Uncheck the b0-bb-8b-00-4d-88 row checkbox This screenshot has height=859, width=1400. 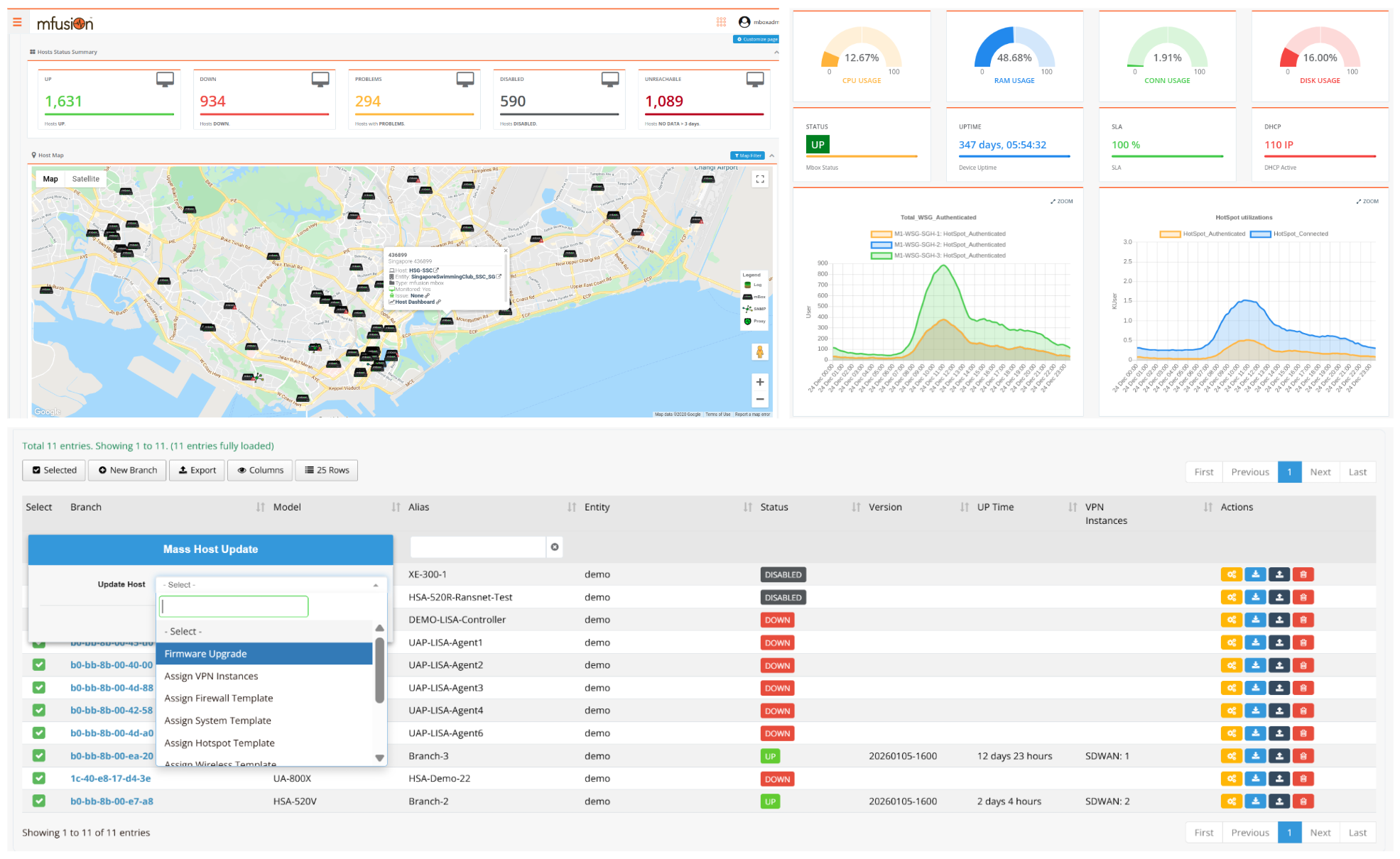(39, 688)
